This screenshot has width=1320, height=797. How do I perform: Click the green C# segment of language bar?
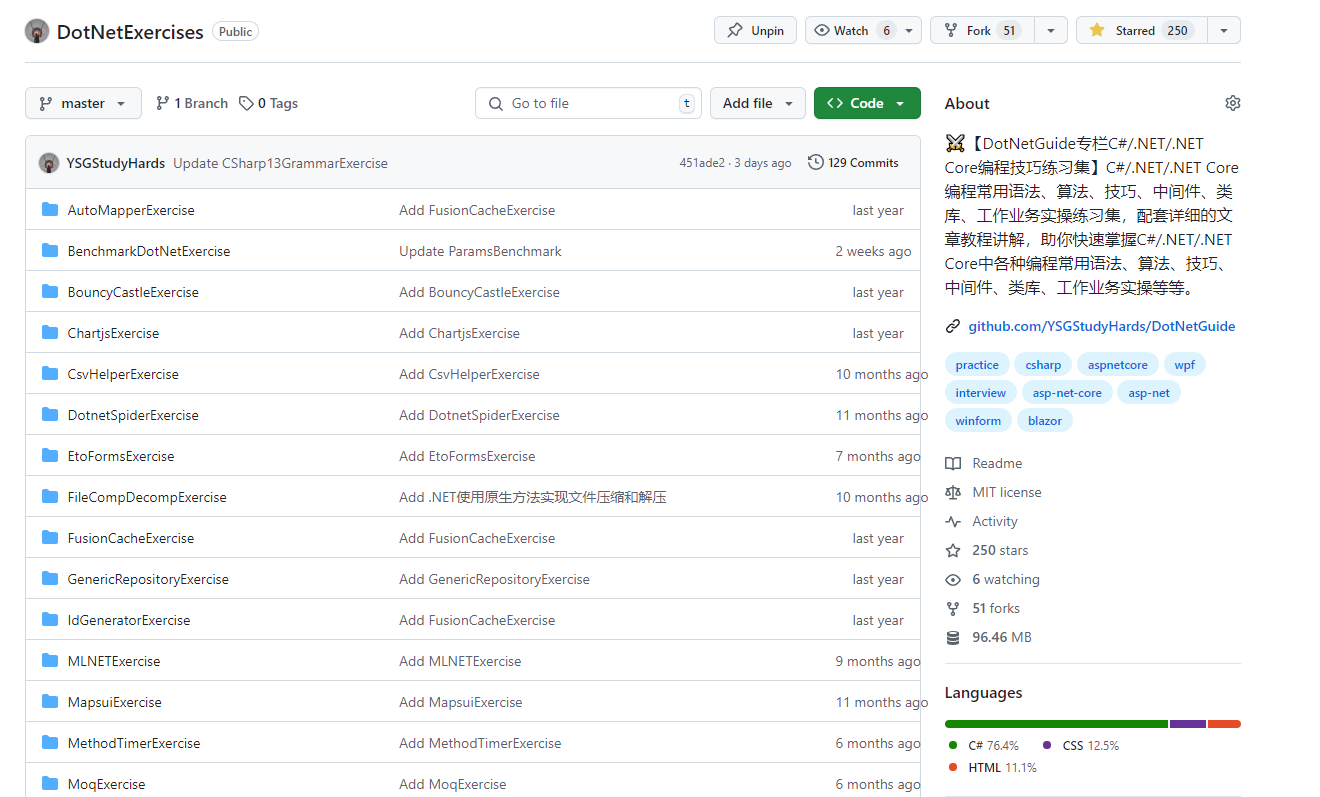[1056, 723]
